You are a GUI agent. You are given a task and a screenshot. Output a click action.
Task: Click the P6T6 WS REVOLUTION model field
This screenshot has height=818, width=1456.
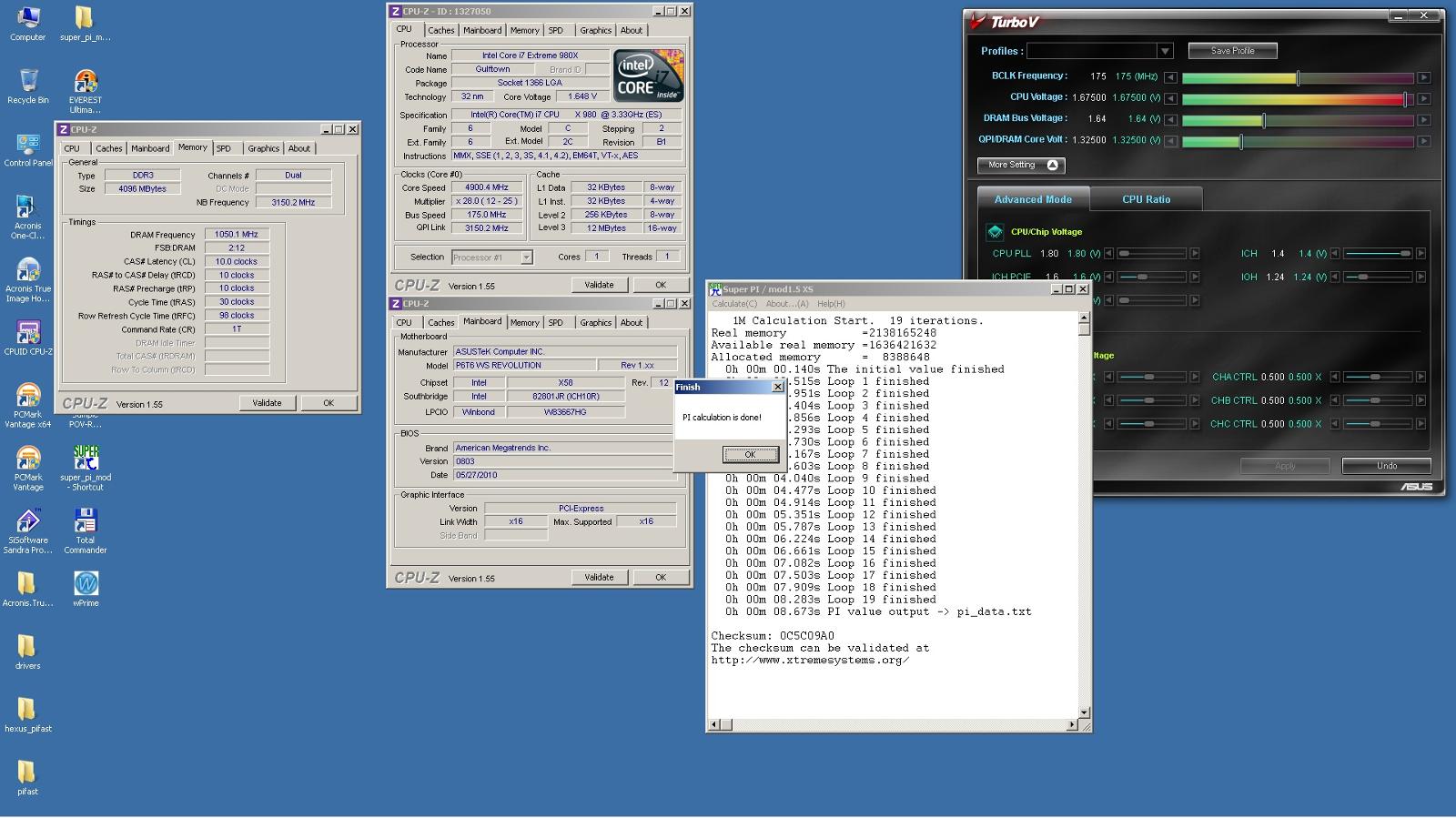523,365
